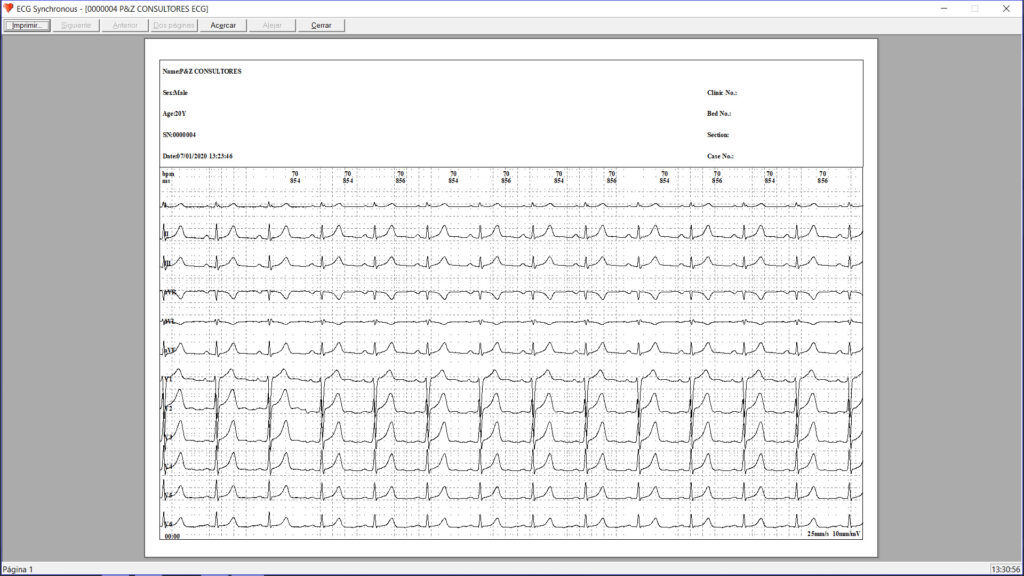The height and width of the screenshot is (576, 1024).
Task: Go to next page with Siguiente
Action: click(76, 25)
